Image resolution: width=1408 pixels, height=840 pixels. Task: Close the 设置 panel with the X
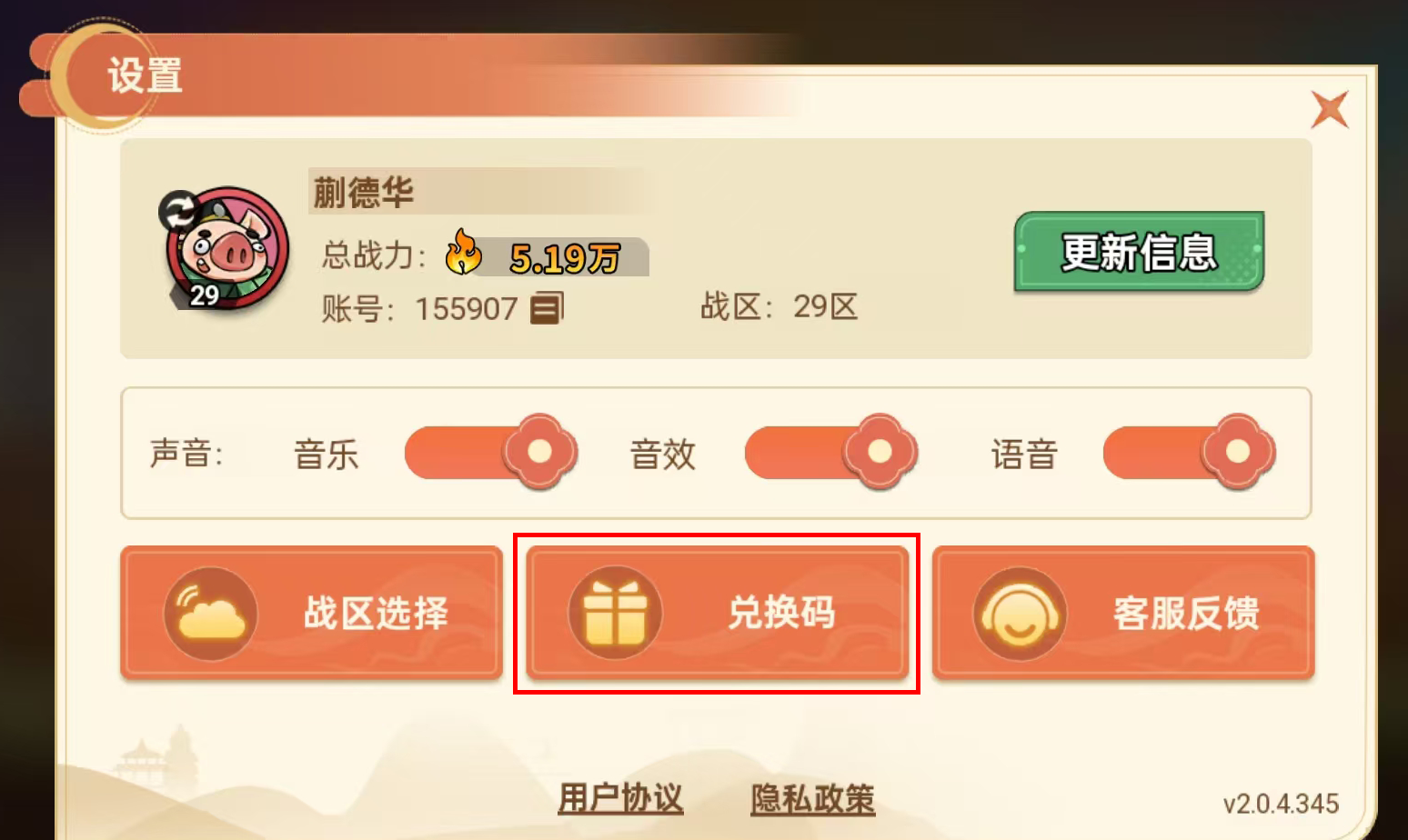(x=1330, y=110)
